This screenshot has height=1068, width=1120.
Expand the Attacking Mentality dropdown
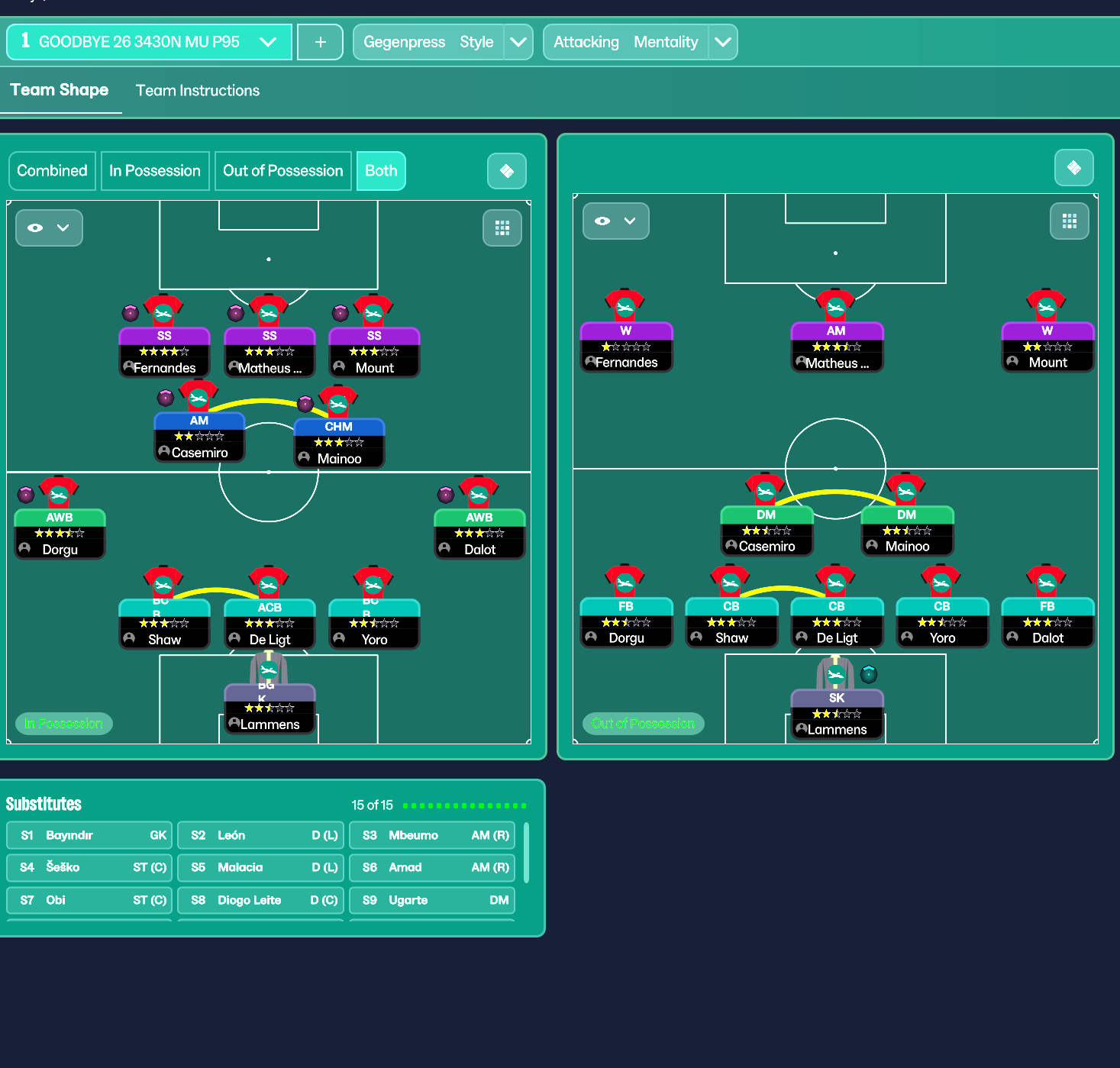[722, 42]
